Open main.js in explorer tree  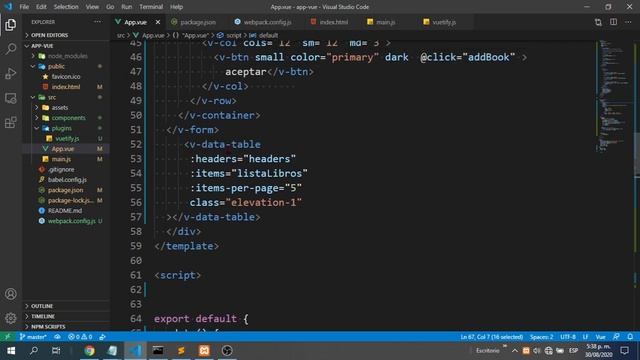[x=61, y=159]
